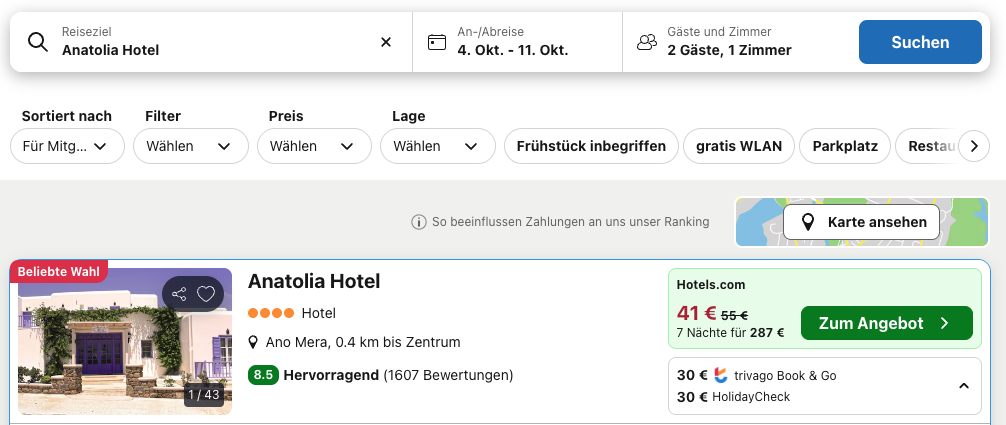Open the Preis dropdown
Image resolution: width=1006 pixels, height=425 pixels.
[314, 146]
